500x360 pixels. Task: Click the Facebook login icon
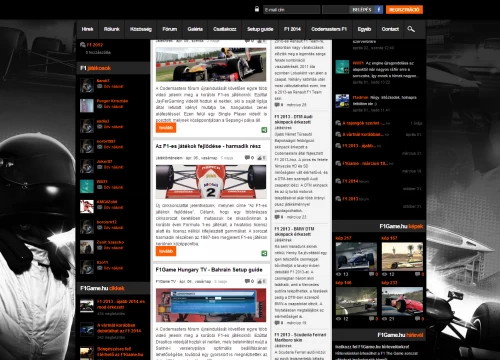379,10
